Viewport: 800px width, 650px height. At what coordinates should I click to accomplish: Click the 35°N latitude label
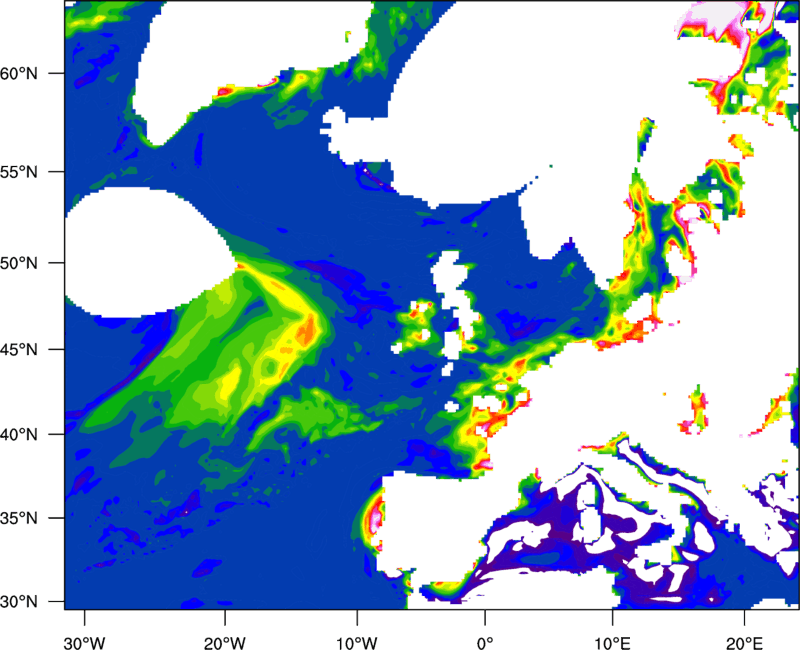[x=19, y=518]
